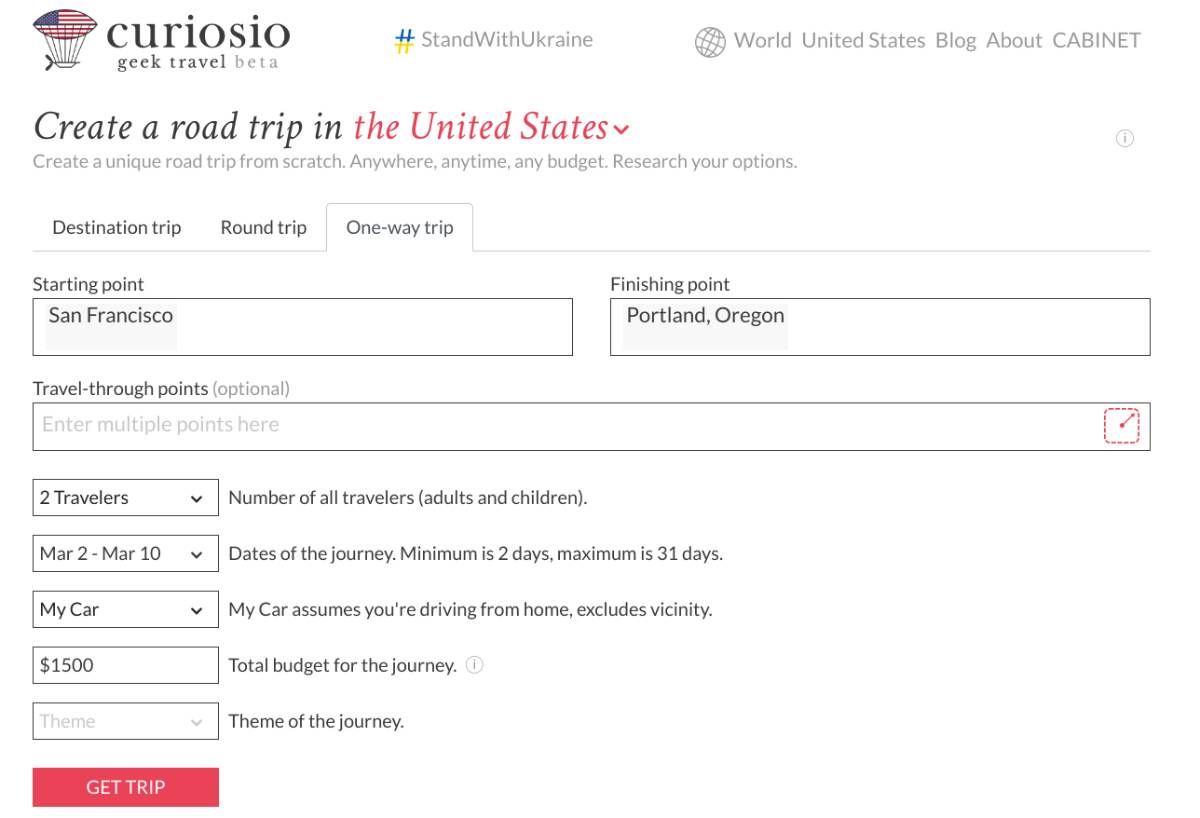1200x818 pixels.
Task: Open the Blog link in header
Action: [955, 41]
